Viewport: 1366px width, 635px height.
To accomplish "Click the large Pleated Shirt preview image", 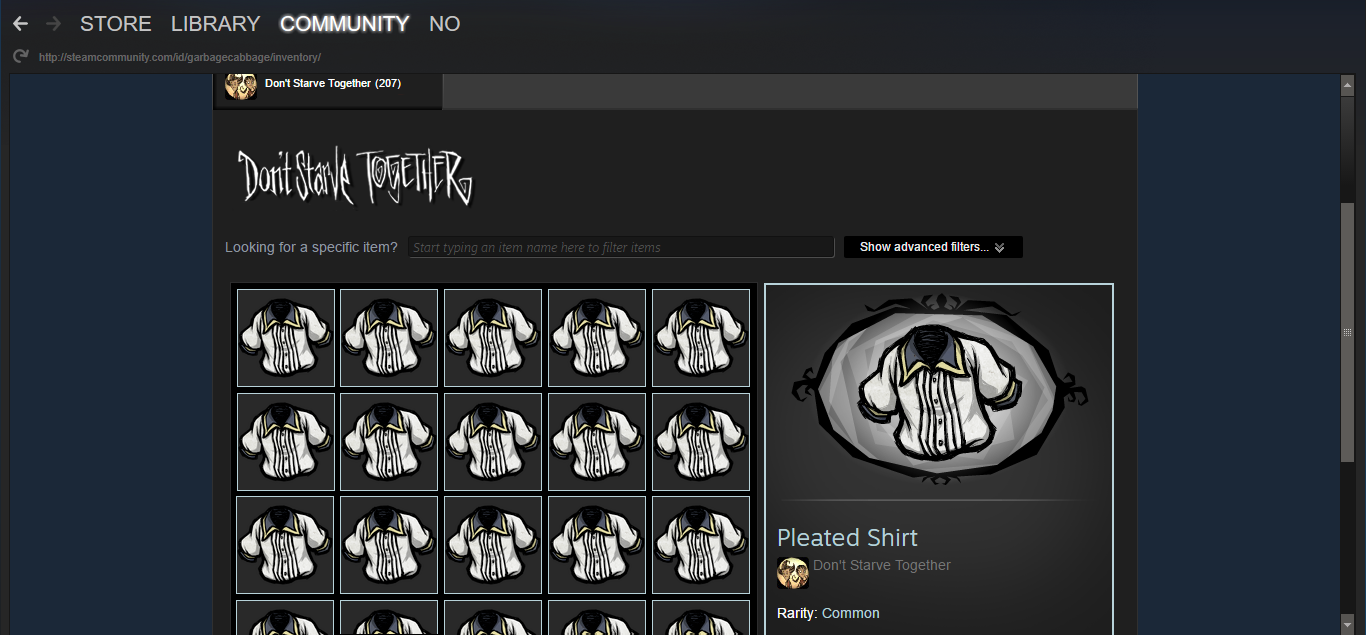I will (938, 390).
